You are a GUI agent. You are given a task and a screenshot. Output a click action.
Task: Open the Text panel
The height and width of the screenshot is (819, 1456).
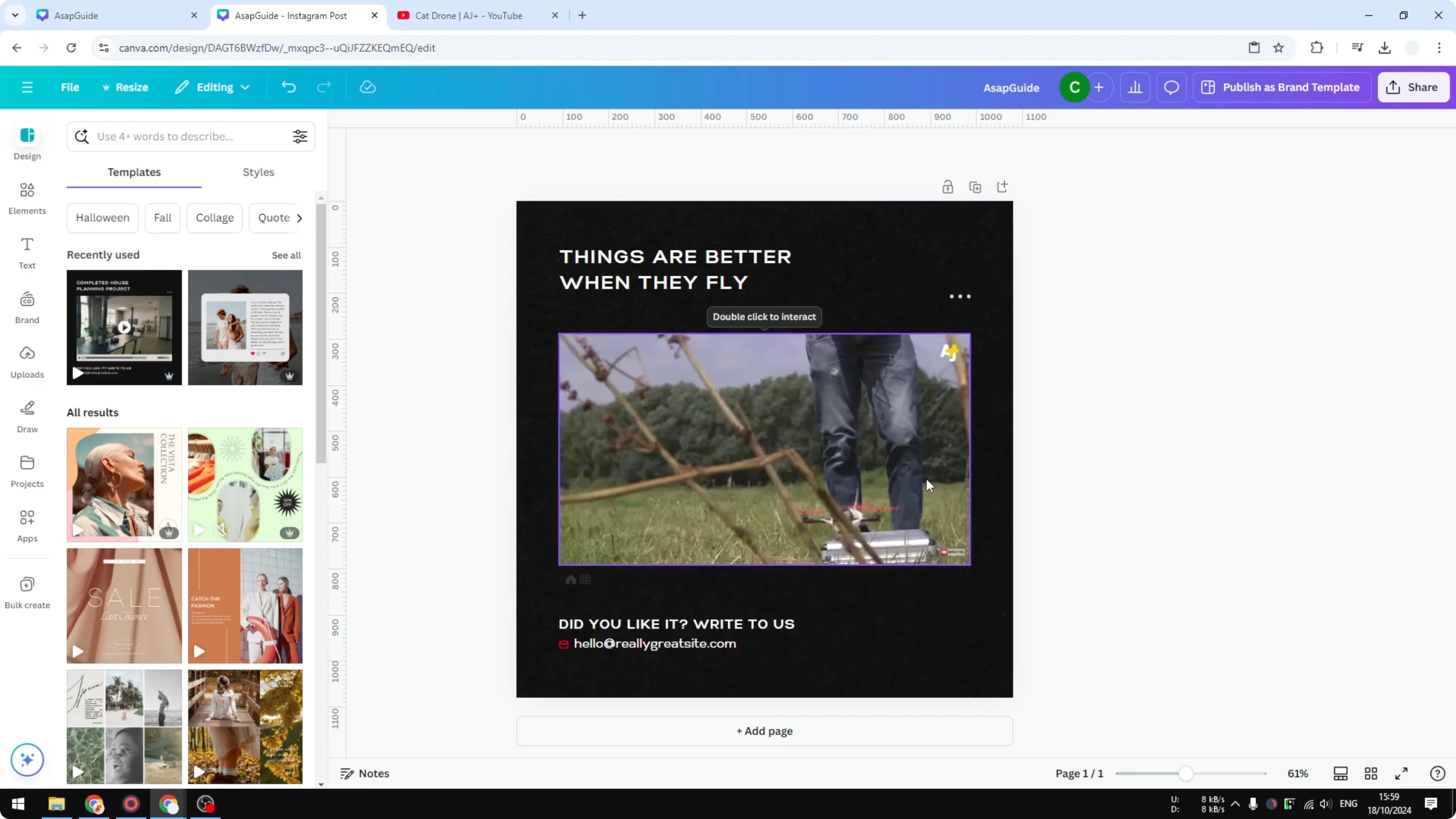tap(27, 253)
